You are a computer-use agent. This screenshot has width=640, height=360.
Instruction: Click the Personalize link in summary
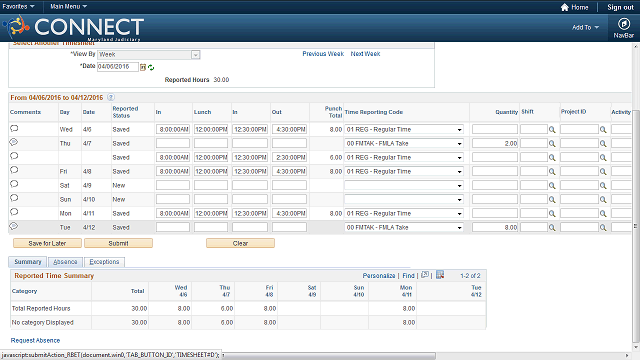[x=379, y=276]
